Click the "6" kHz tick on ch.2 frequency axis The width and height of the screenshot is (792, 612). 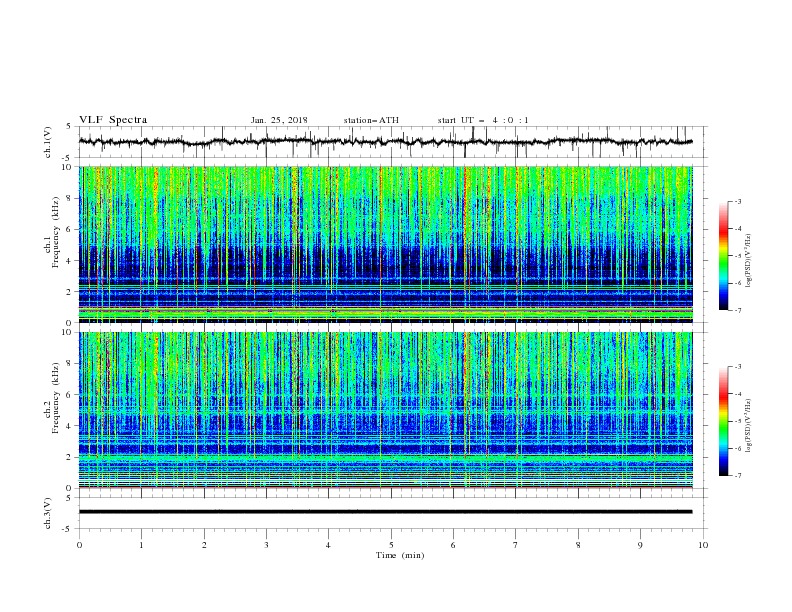pyautogui.click(x=69, y=395)
